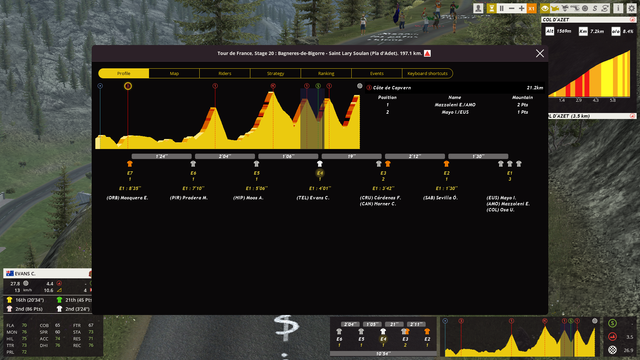Select group E2 orange jersey in dialog
The width and height of the screenshot is (640, 360).
click(447, 164)
